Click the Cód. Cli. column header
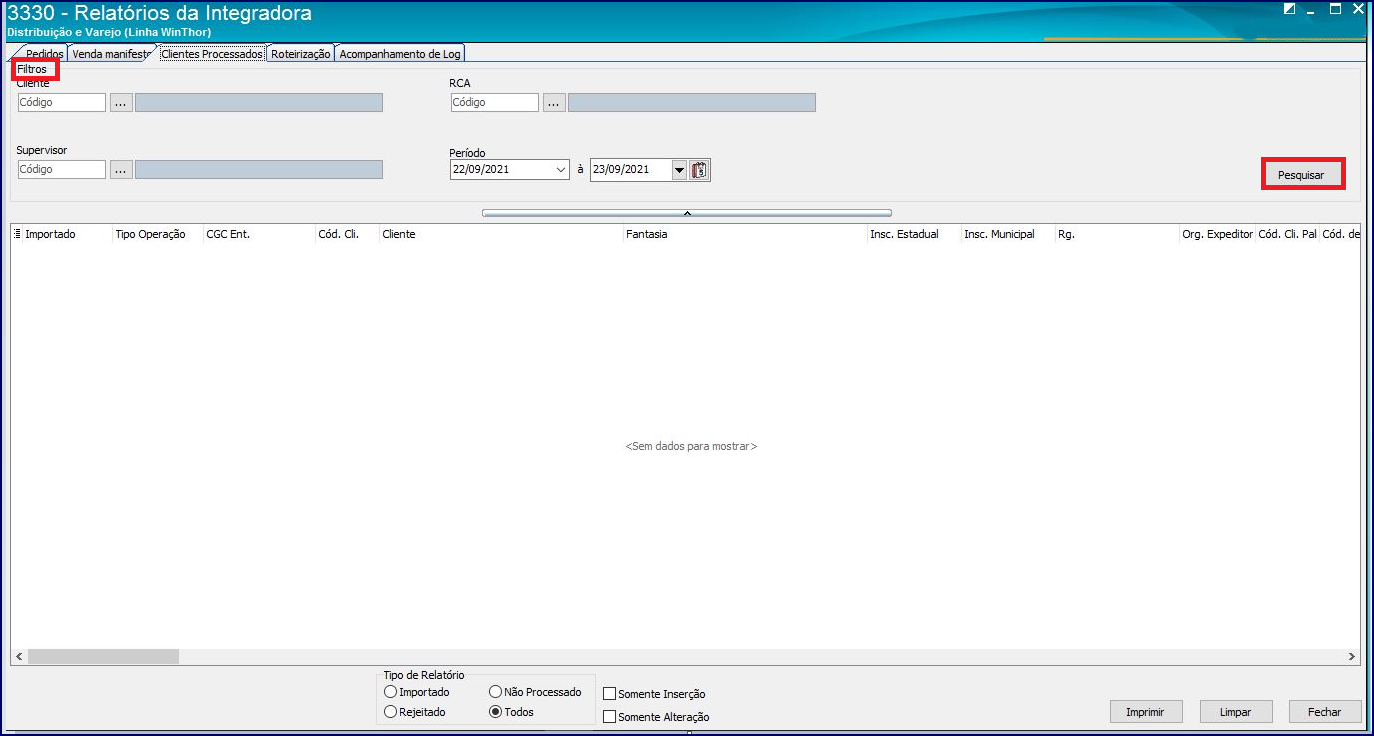 click(347, 234)
